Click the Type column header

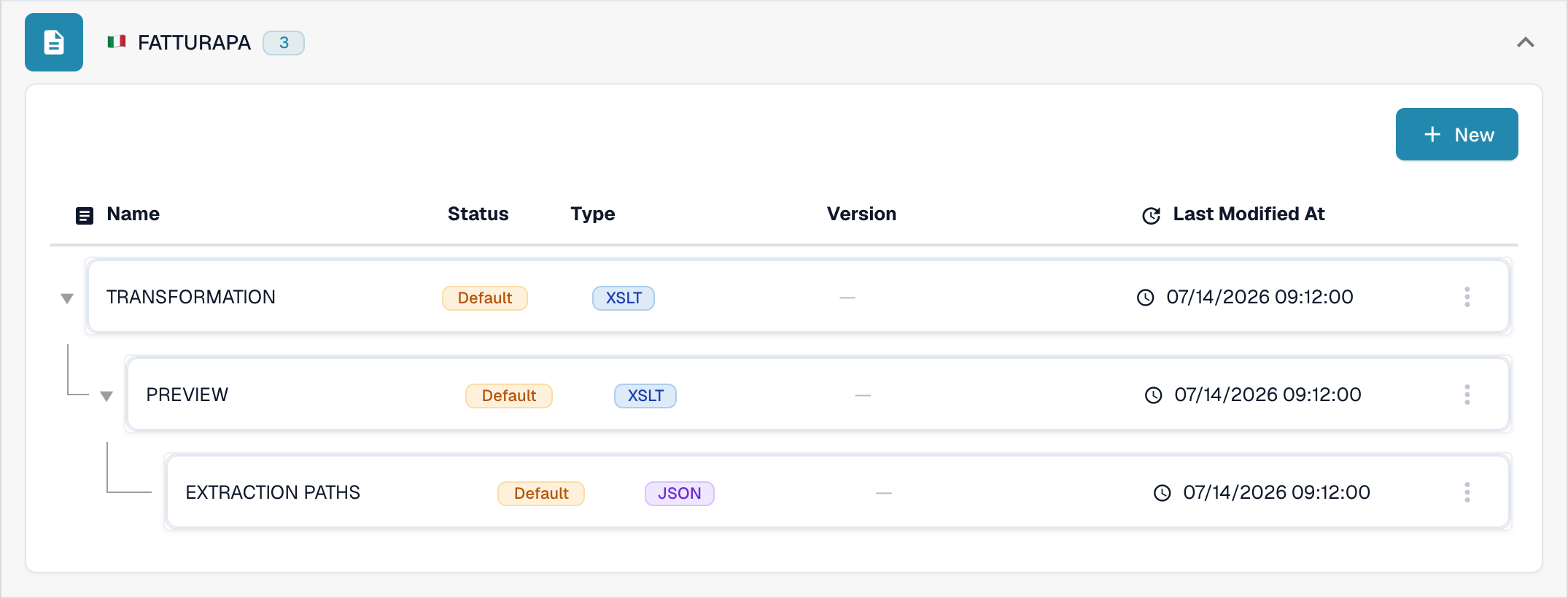pyautogui.click(x=593, y=214)
